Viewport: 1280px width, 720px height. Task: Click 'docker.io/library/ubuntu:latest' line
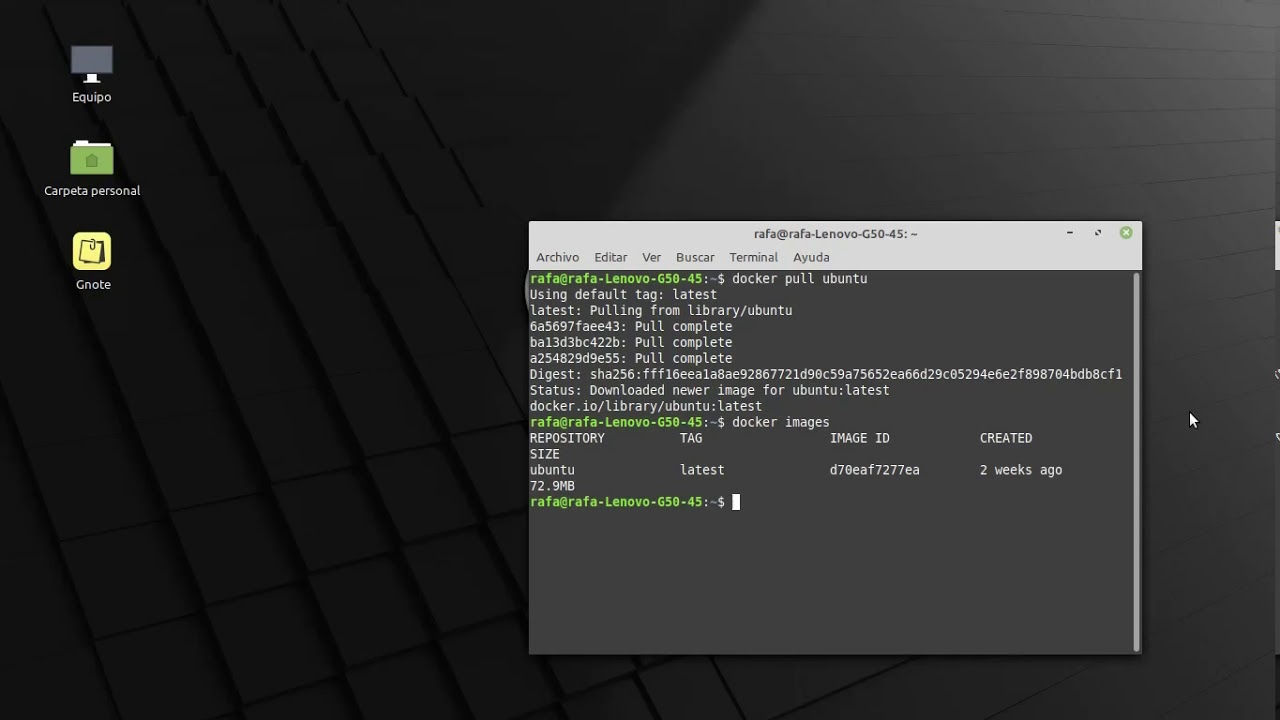(646, 407)
